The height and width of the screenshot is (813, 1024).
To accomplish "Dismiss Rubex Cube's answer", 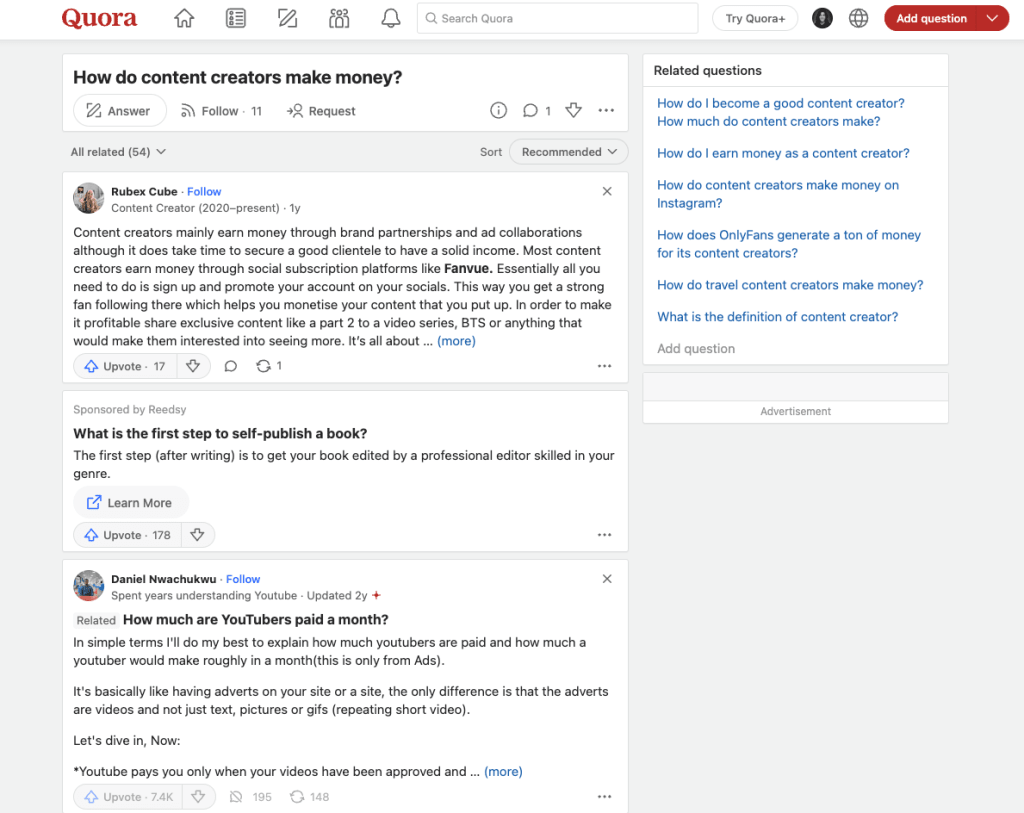I will click(x=607, y=191).
